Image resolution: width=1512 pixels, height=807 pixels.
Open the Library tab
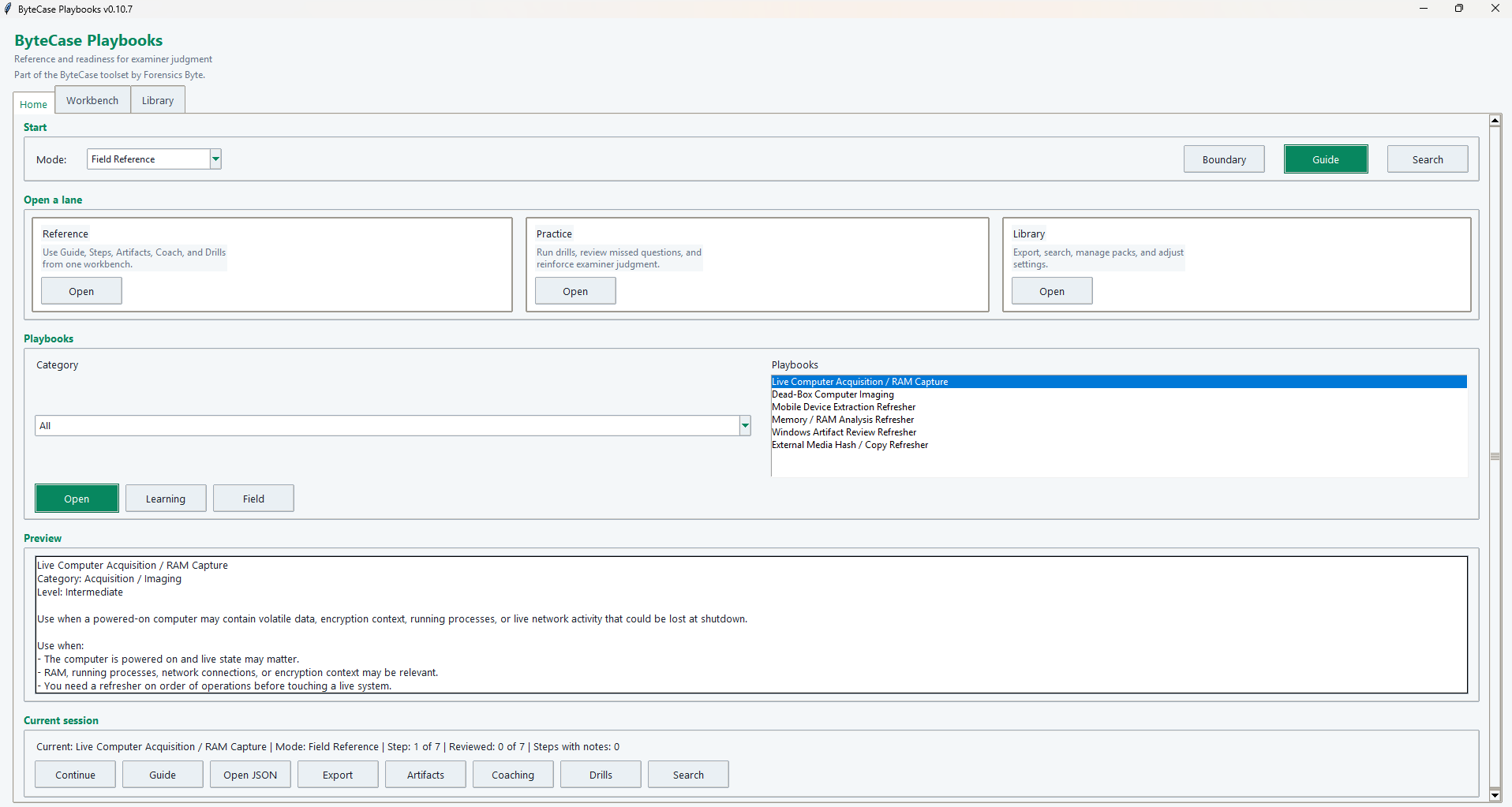158,100
